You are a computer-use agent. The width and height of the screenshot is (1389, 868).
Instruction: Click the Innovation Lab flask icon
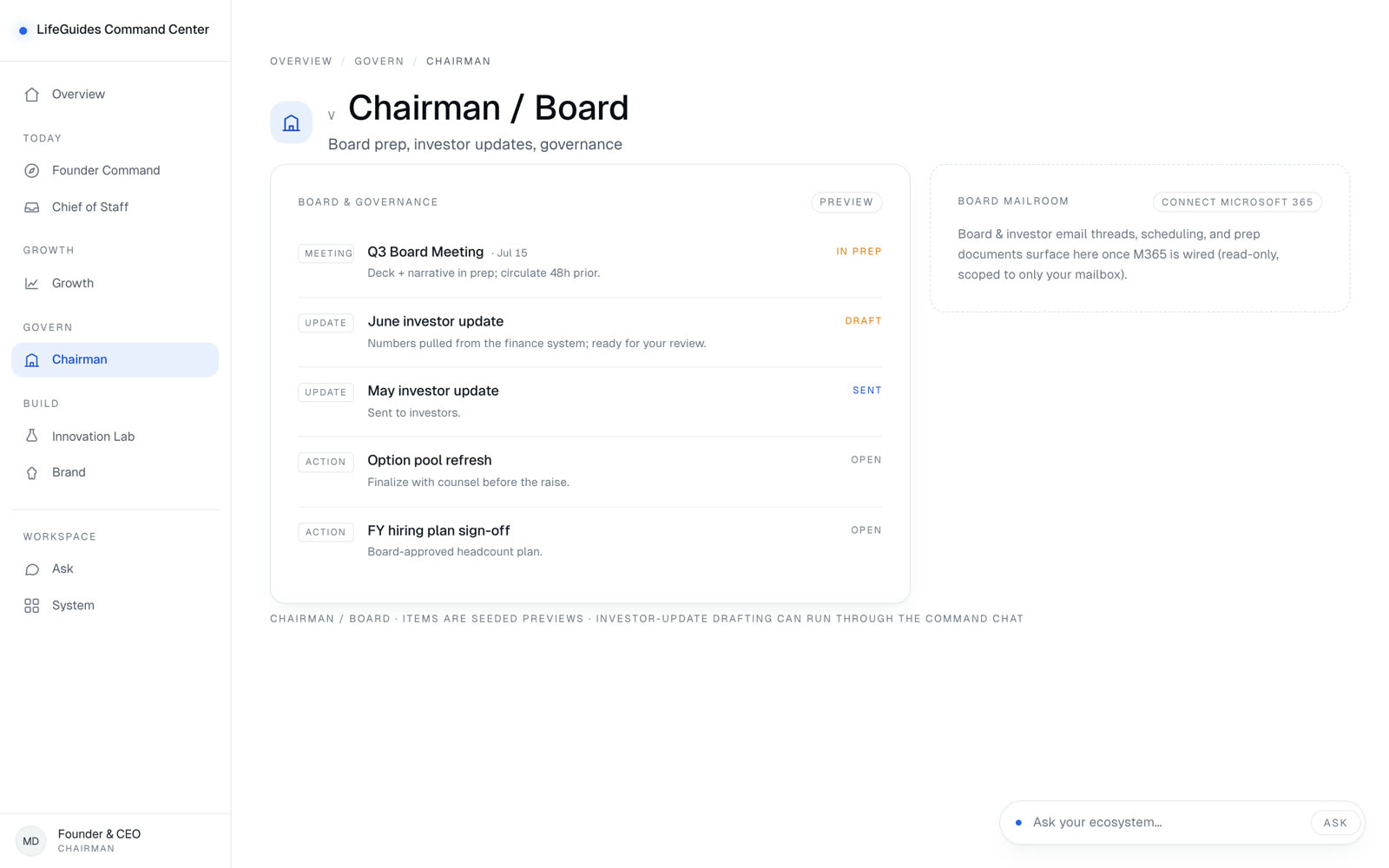pyautogui.click(x=32, y=437)
